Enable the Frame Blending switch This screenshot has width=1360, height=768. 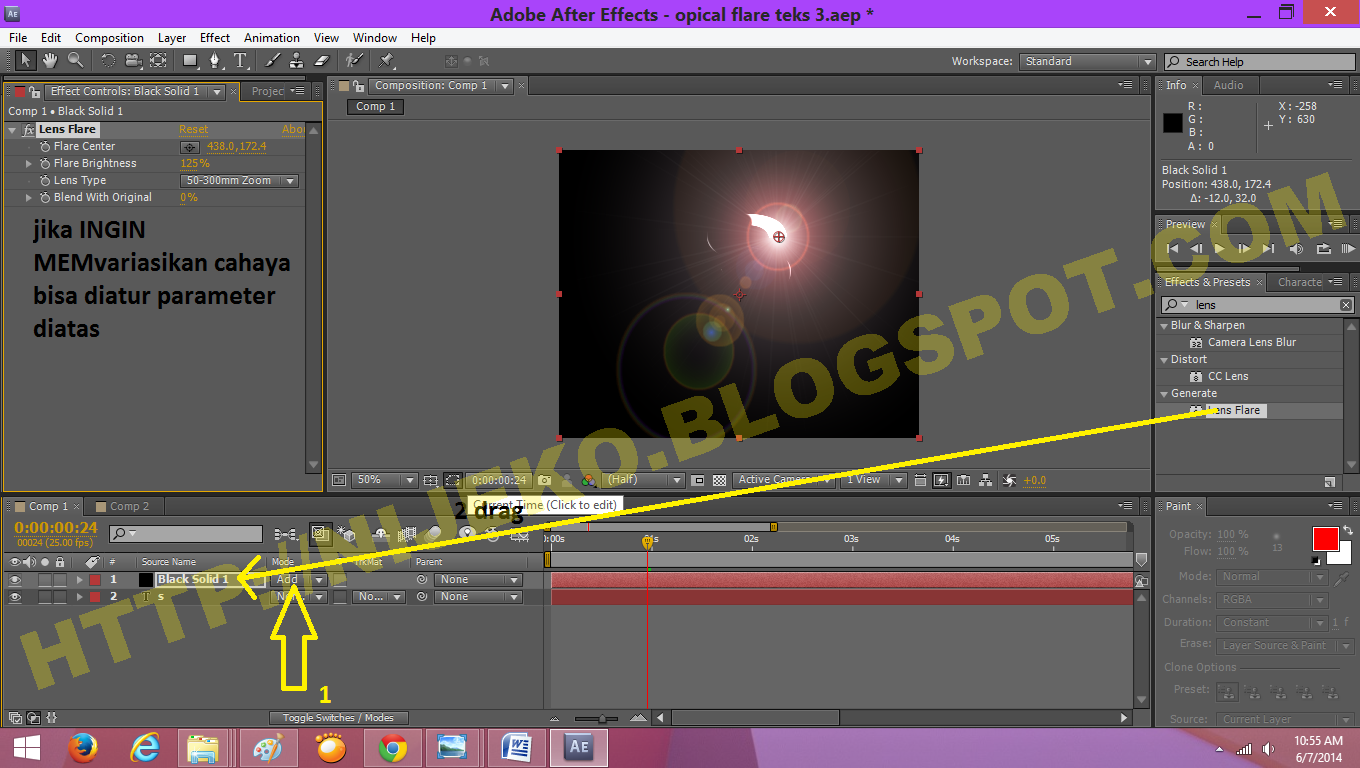point(406,532)
